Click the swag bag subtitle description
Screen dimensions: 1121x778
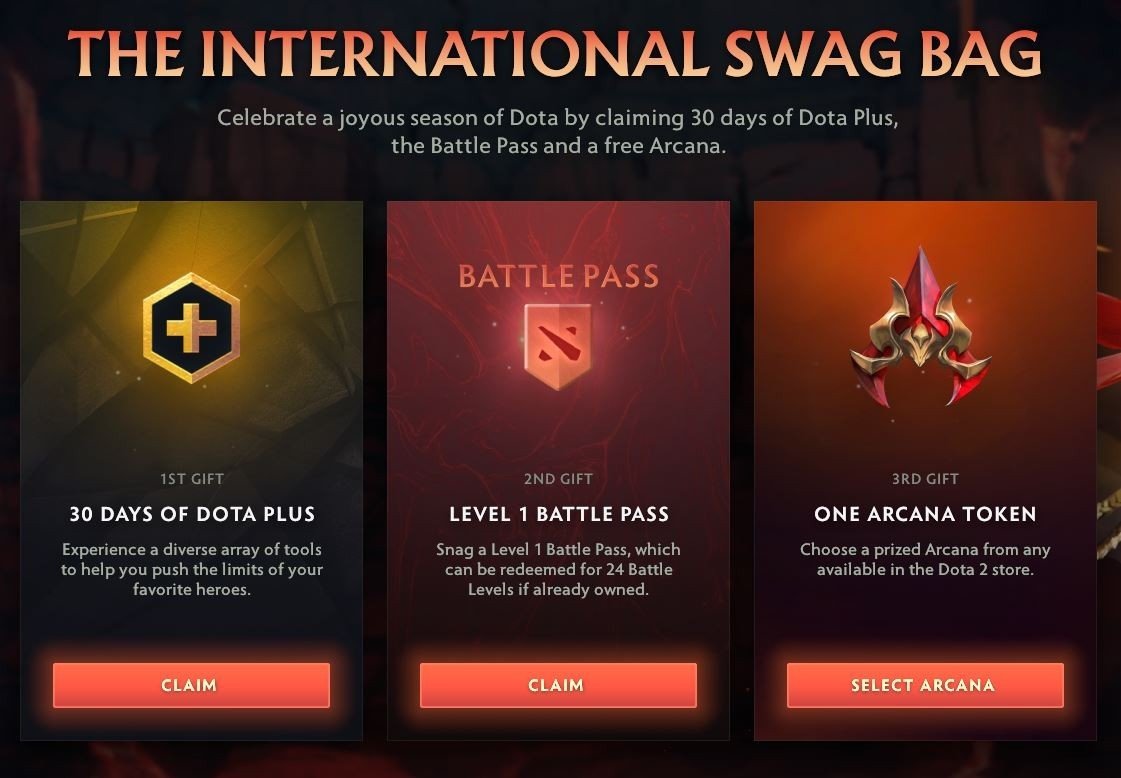click(558, 131)
